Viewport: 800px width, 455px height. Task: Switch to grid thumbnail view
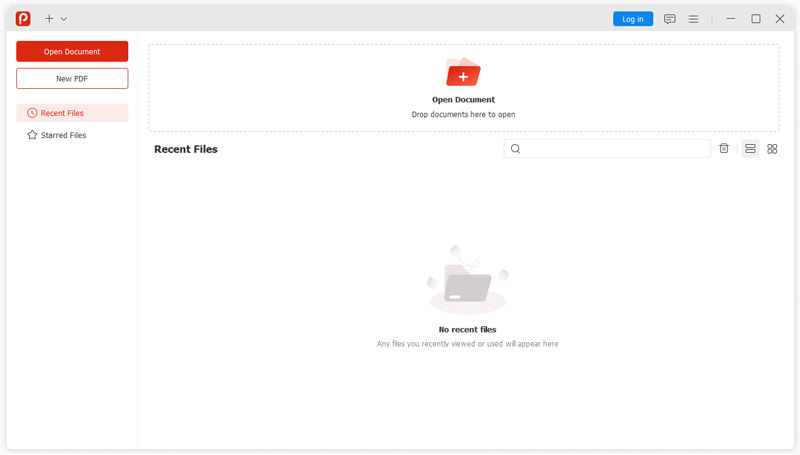772,149
